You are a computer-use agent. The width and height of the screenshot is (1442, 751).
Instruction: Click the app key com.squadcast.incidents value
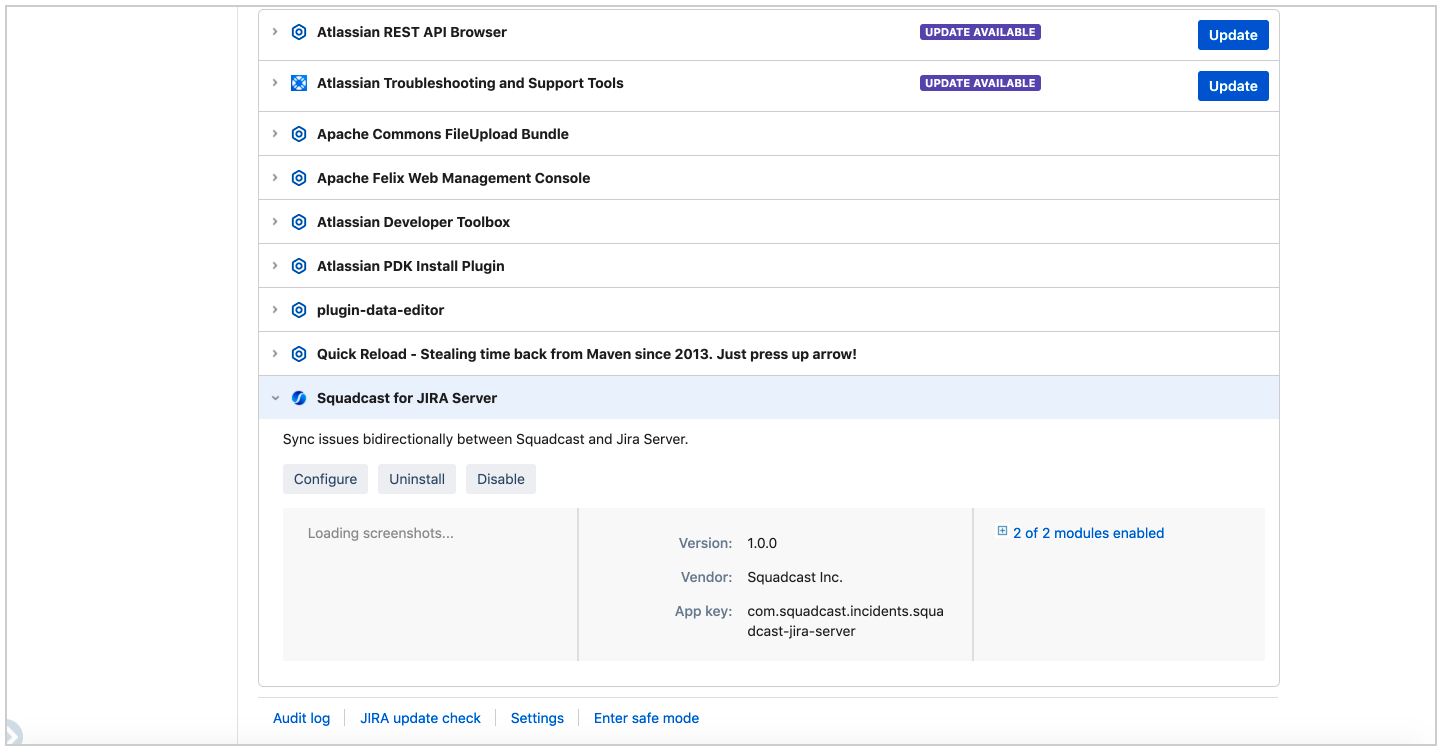tap(845, 621)
